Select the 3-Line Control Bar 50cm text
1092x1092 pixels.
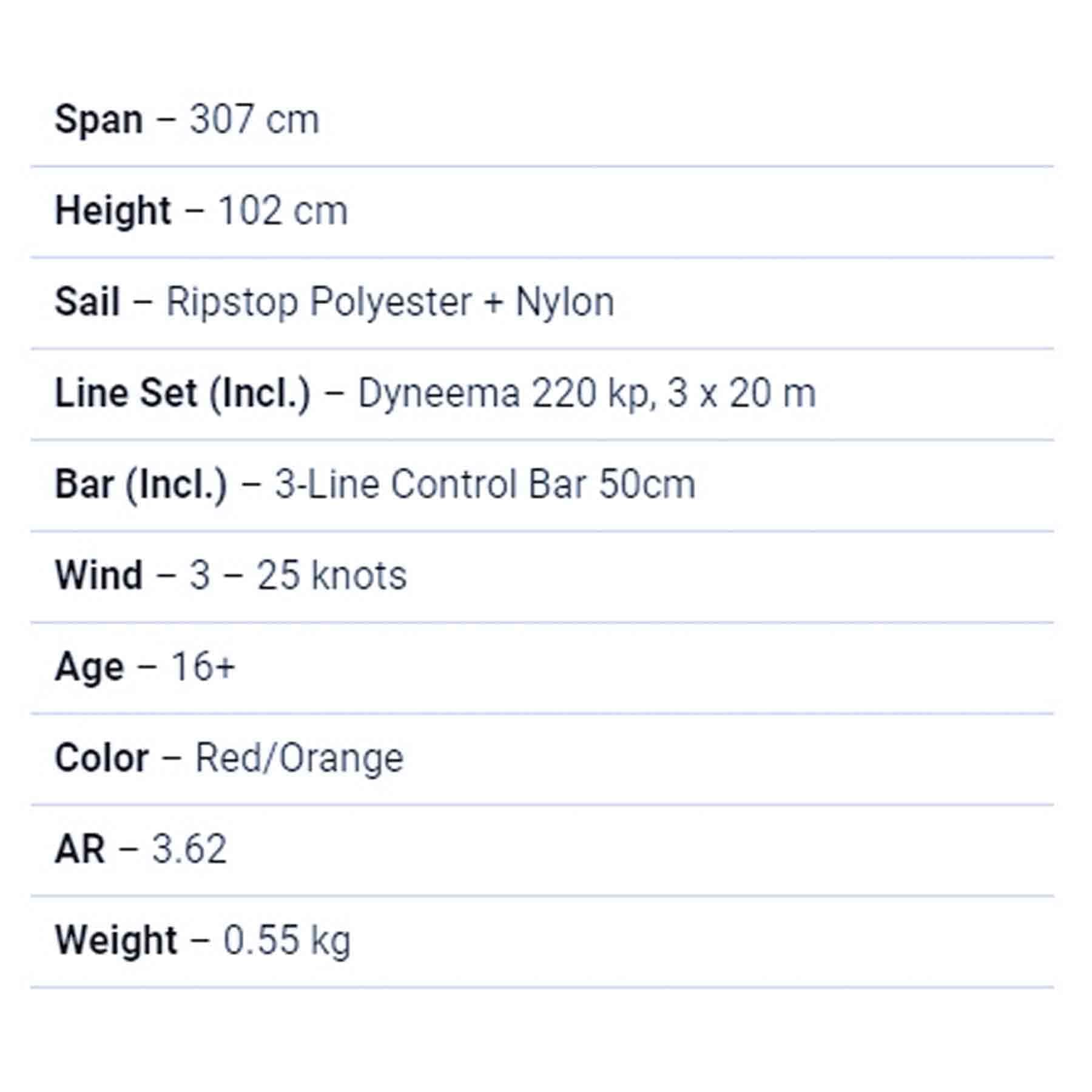[x=485, y=484]
